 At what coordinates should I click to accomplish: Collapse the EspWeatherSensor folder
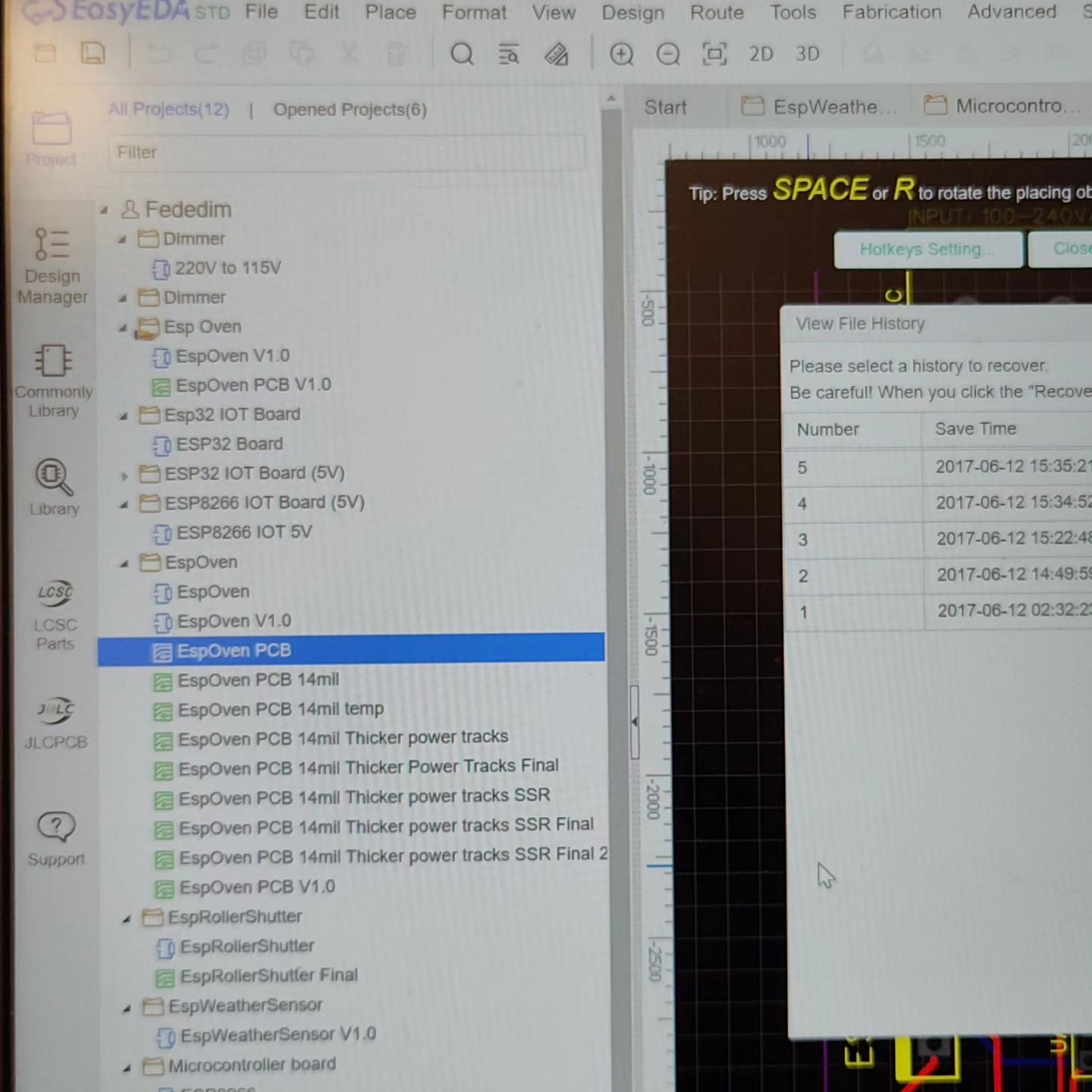[x=127, y=1009]
